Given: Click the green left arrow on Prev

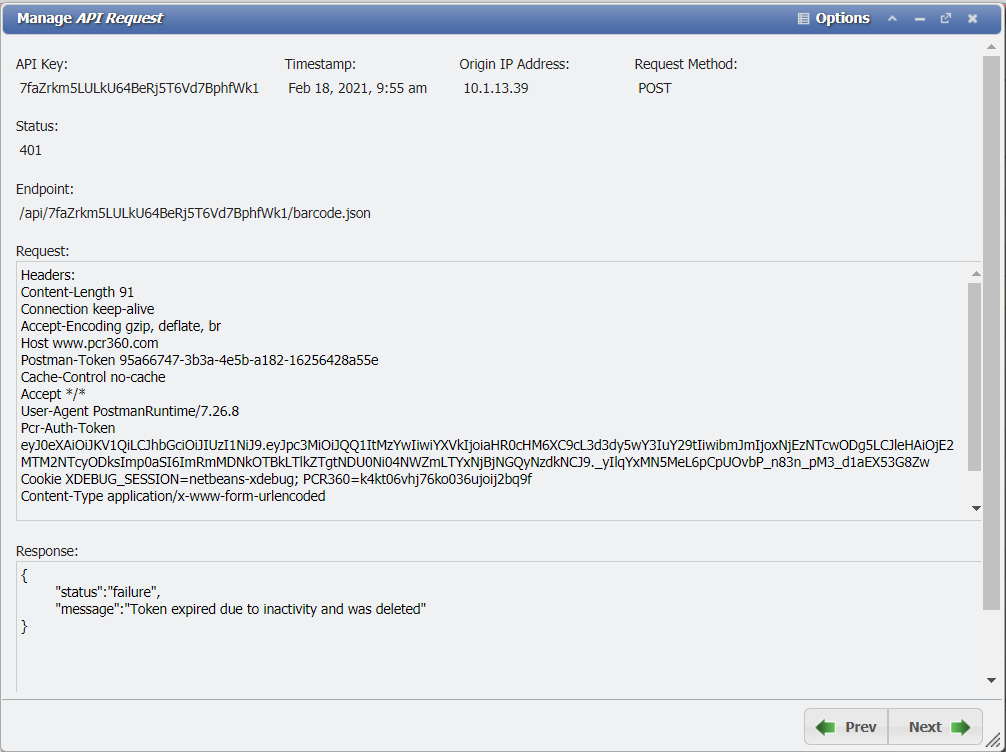Looking at the screenshot, I should click(x=826, y=727).
